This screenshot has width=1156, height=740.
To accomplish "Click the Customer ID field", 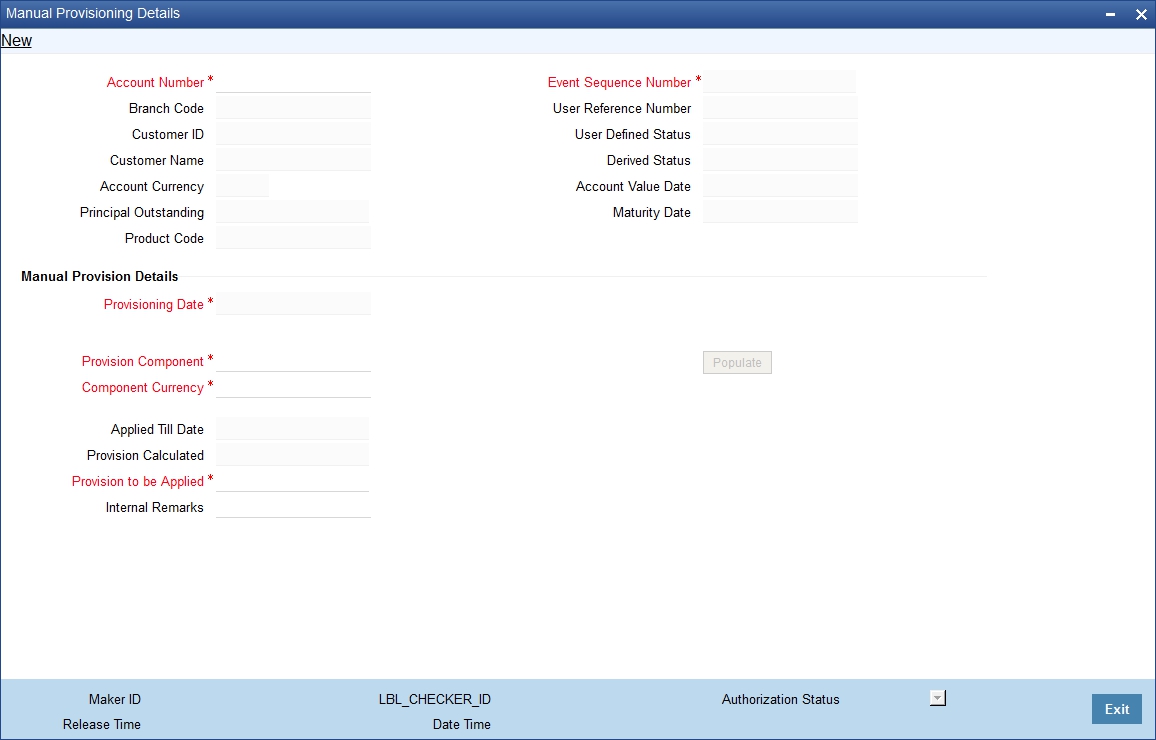I will point(293,133).
